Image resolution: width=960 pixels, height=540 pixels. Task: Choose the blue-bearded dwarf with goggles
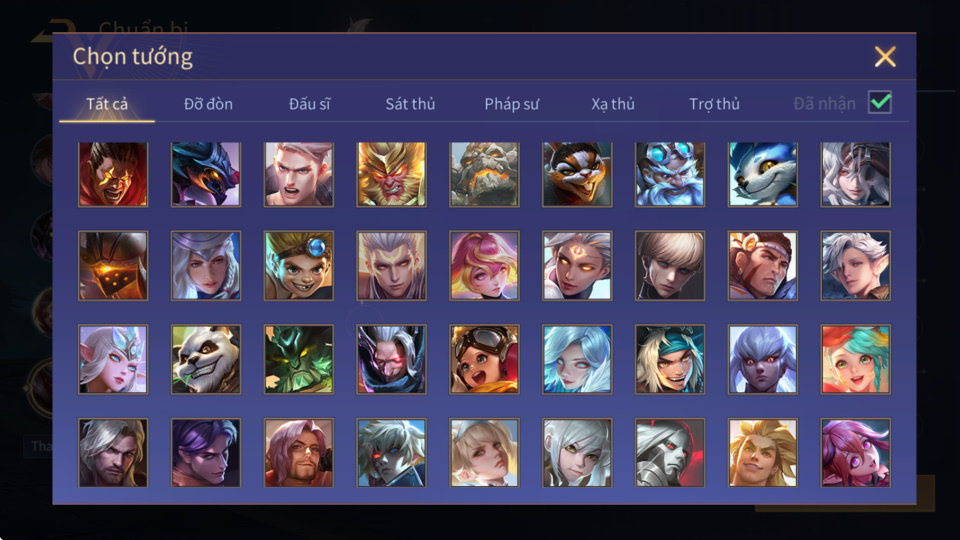(x=670, y=174)
